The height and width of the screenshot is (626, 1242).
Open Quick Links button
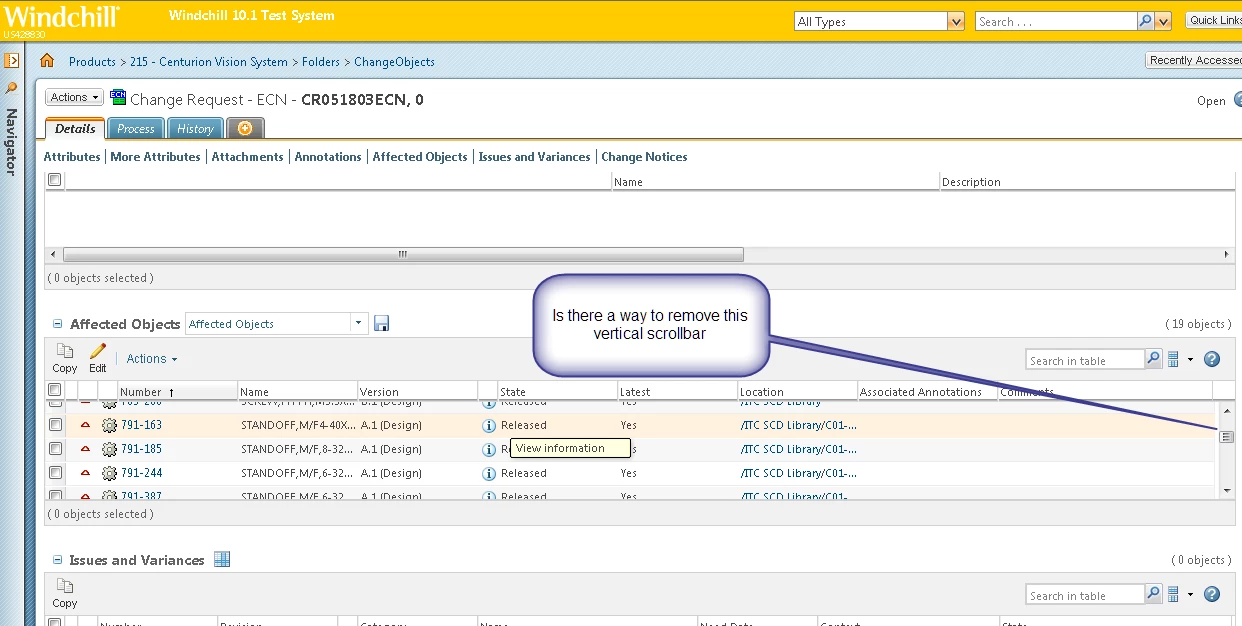pos(1214,20)
